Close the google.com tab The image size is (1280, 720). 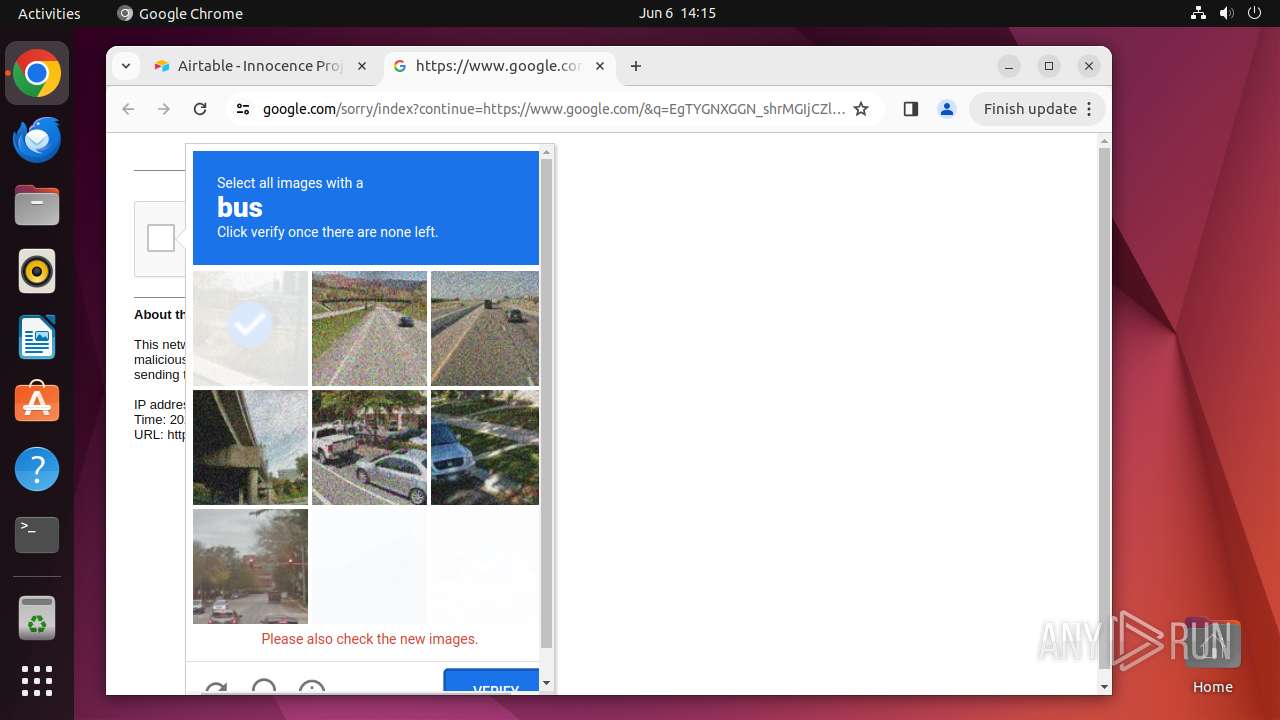click(x=600, y=66)
